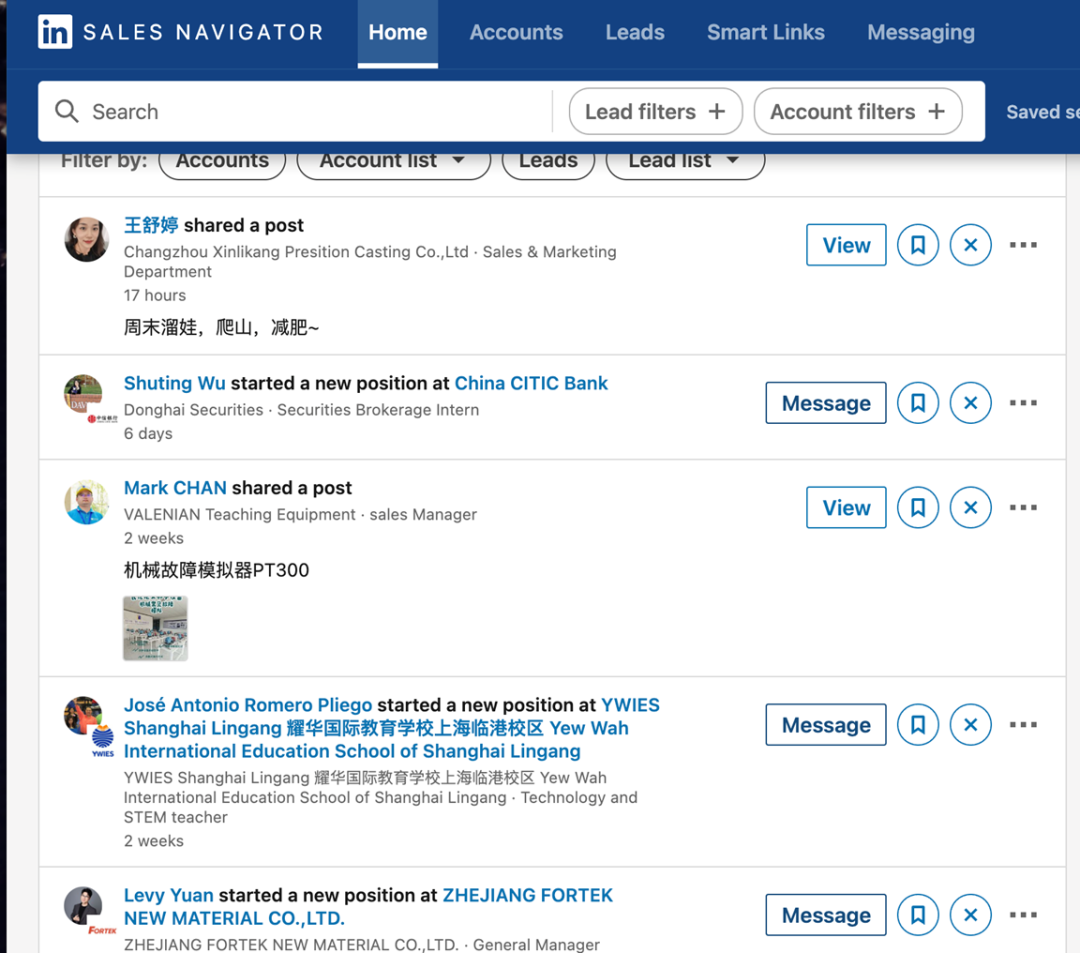
Task: Bookmark the Shuting Wu alert
Action: coord(917,403)
